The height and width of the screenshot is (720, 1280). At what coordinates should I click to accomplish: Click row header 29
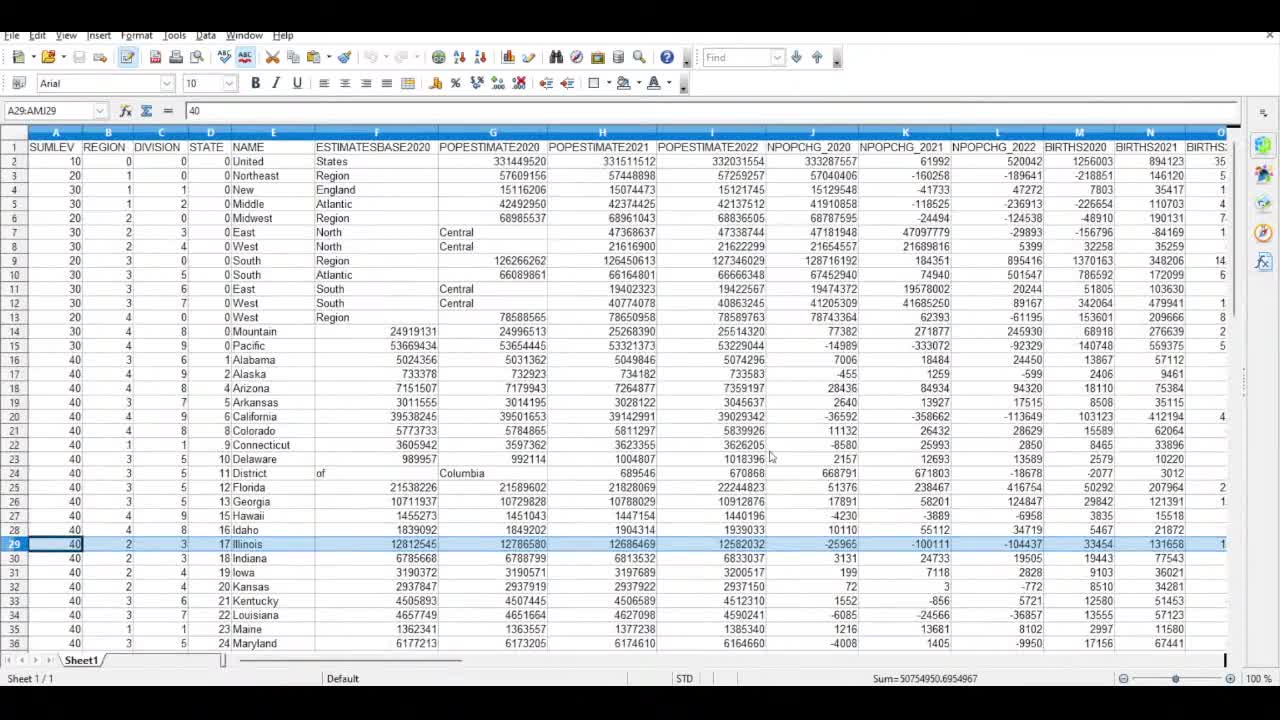pos(14,544)
